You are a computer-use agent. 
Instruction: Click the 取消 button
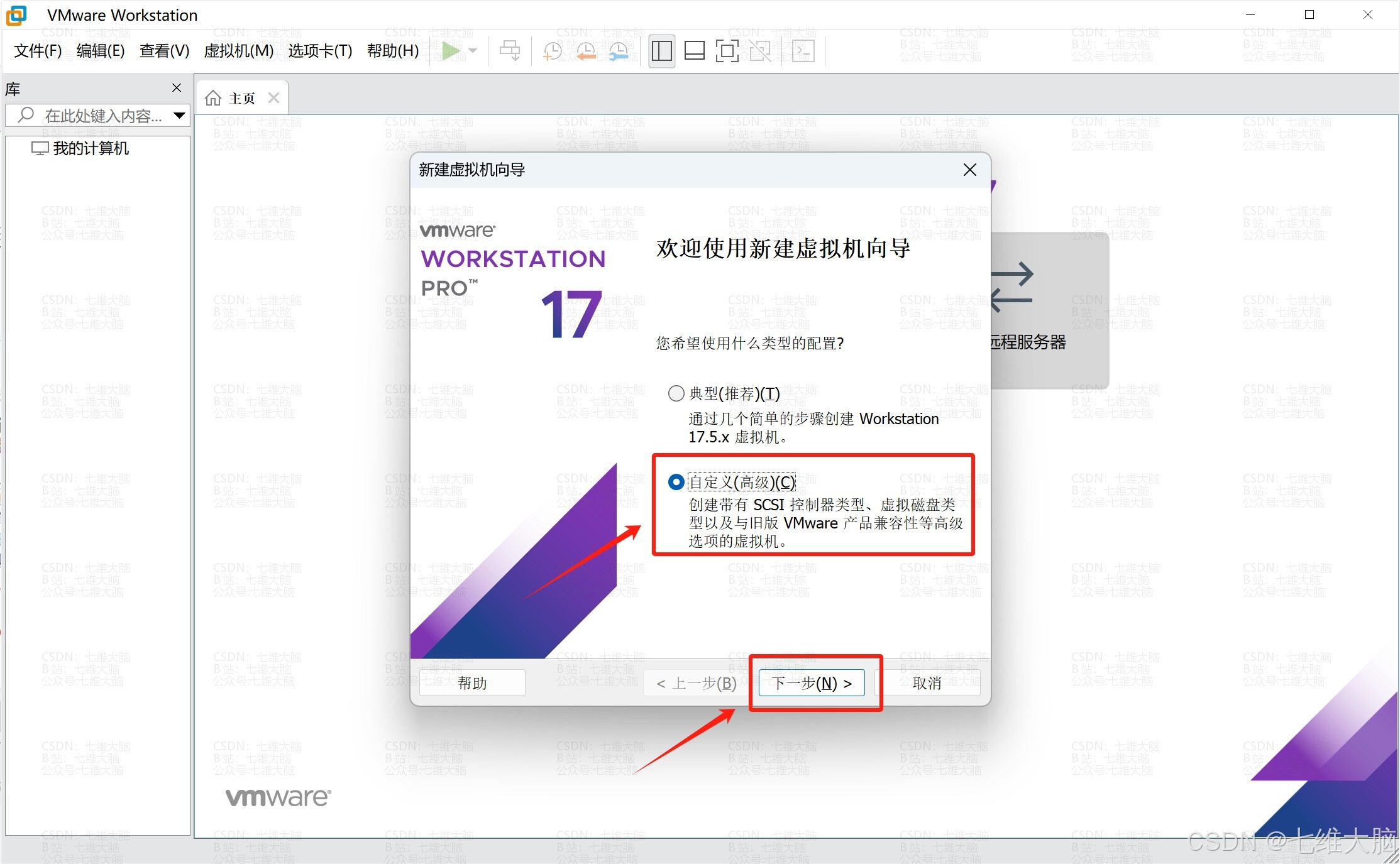[x=927, y=683]
